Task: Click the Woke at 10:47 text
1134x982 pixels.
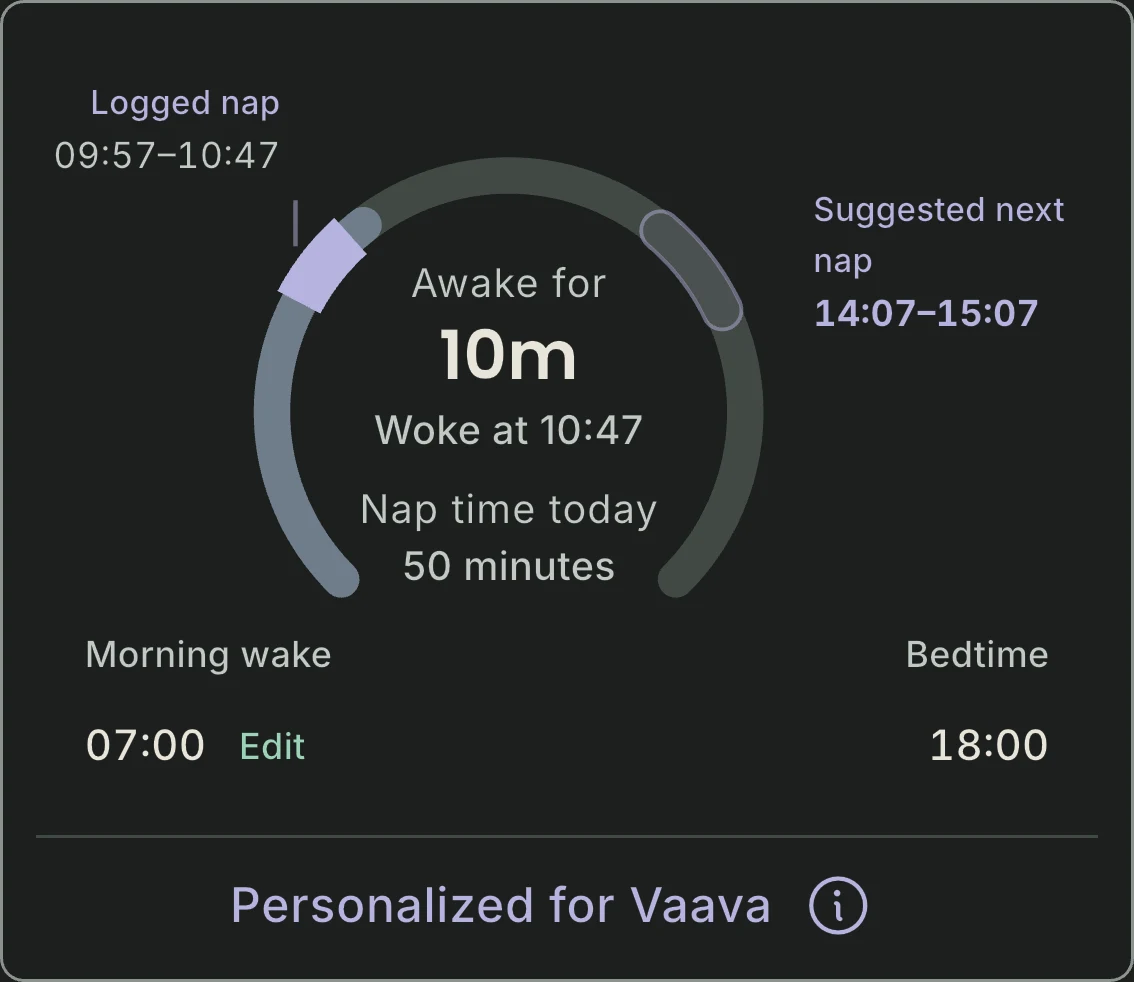Action: click(x=508, y=430)
